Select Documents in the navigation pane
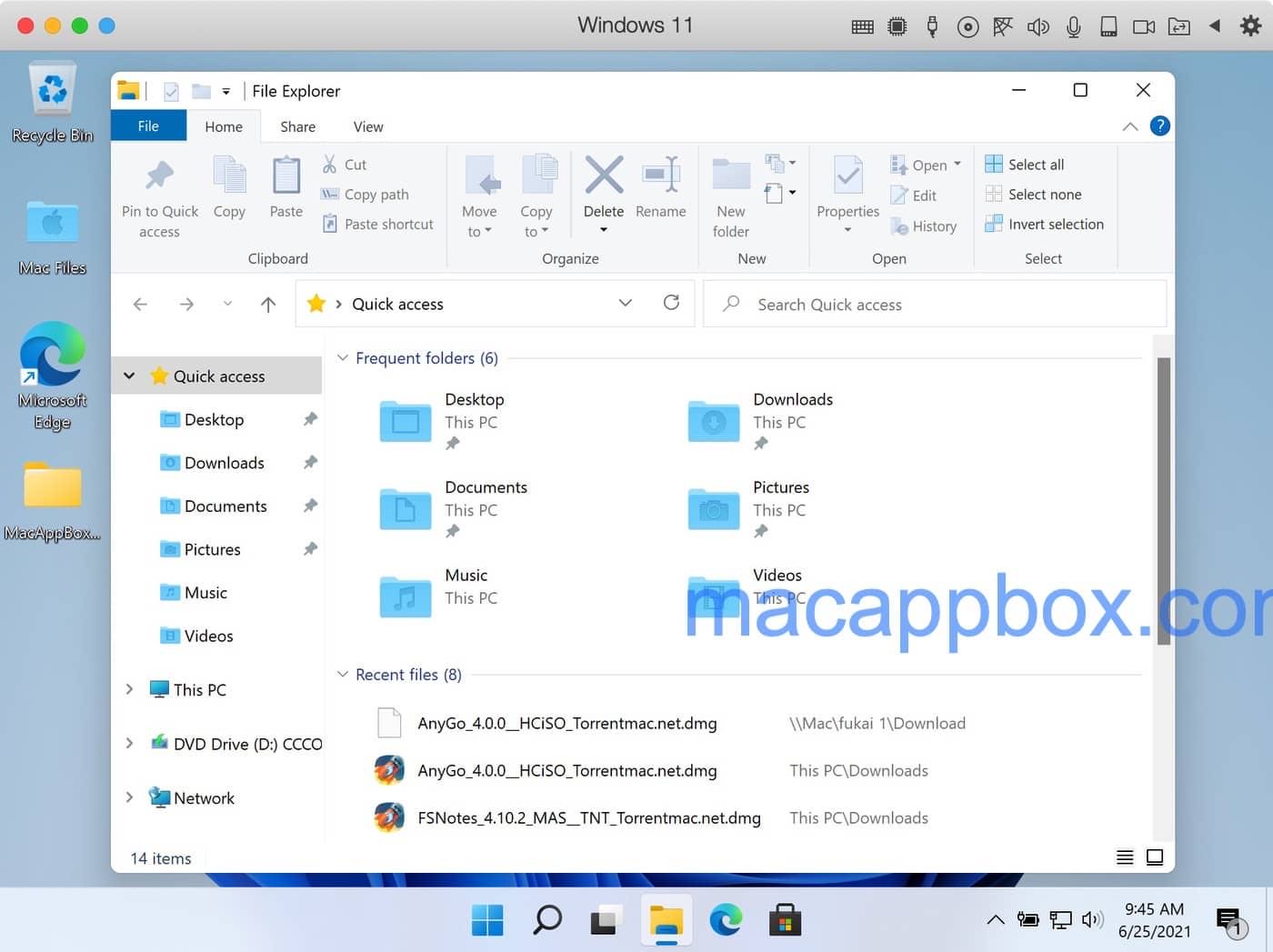Screen dimensions: 1273x952 tap(226, 506)
